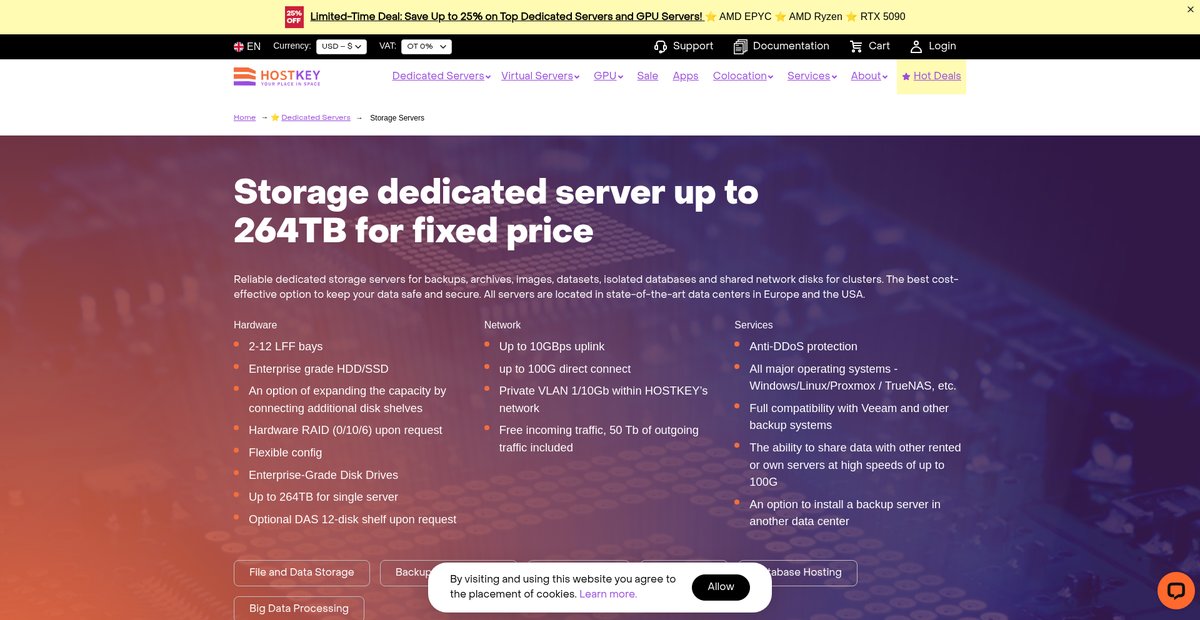
Task: Open the Apps page
Action: pos(686,76)
